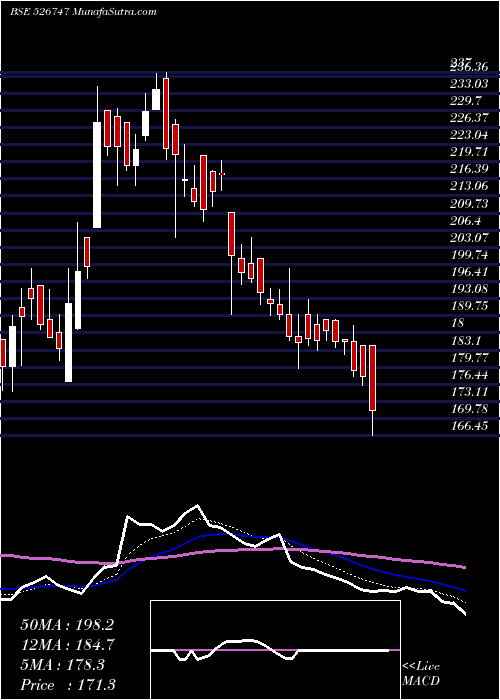Click the 206.4 price axis label
Screen dimensions: 500x700
coord(466,221)
